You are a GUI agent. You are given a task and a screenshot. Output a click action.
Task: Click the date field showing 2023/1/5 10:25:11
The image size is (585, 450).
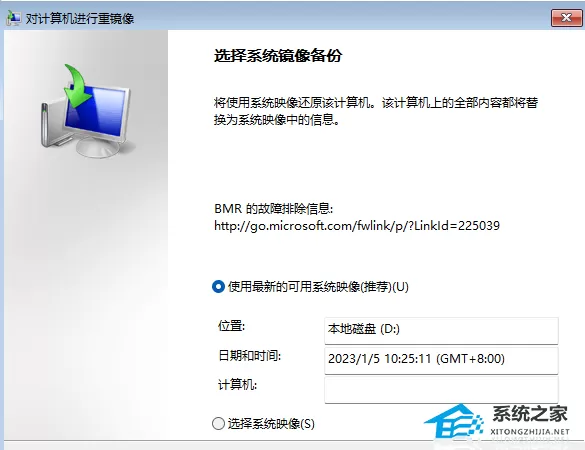point(441,360)
